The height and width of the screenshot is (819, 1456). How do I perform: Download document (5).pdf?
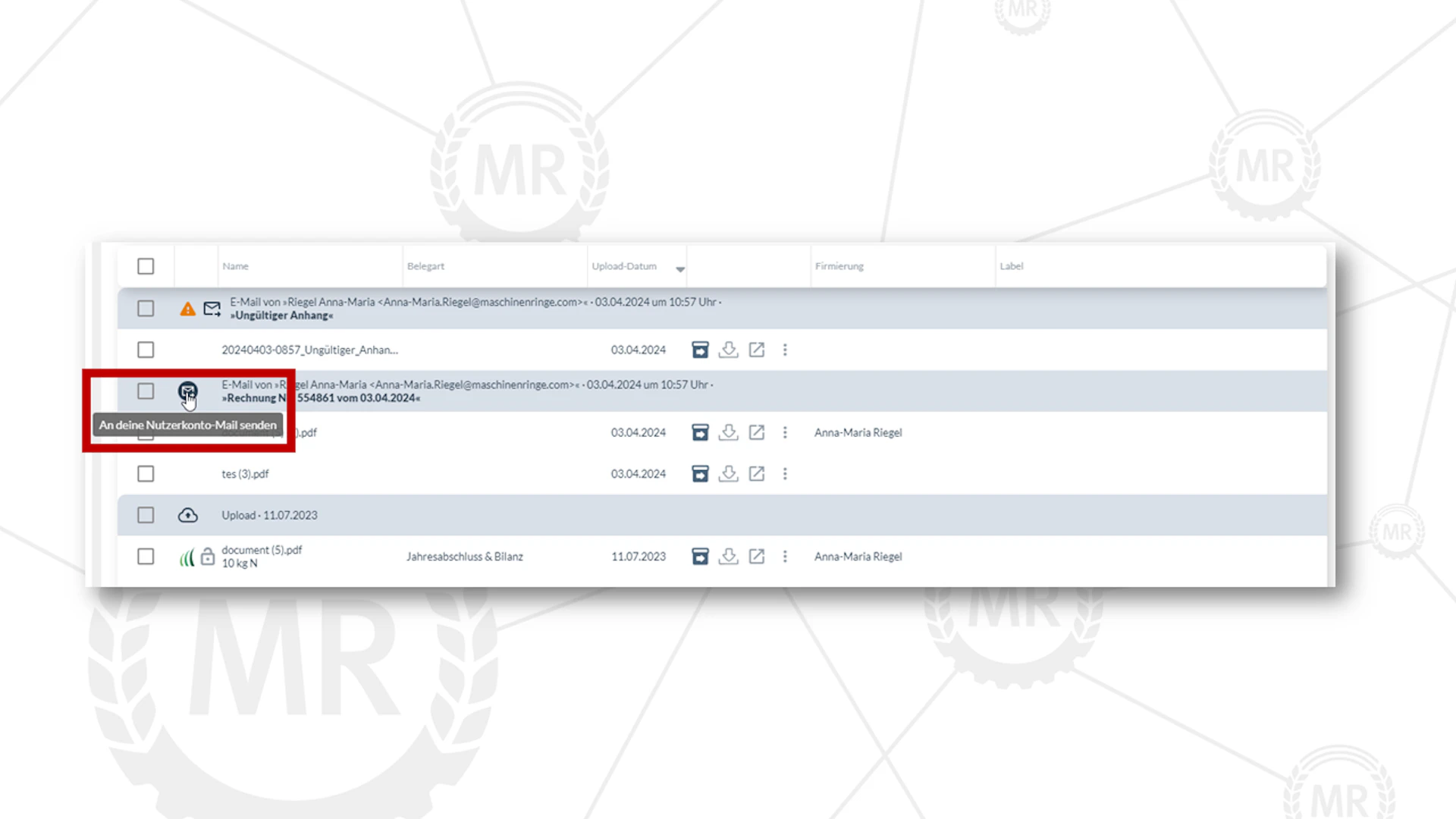tap(728, 557)
